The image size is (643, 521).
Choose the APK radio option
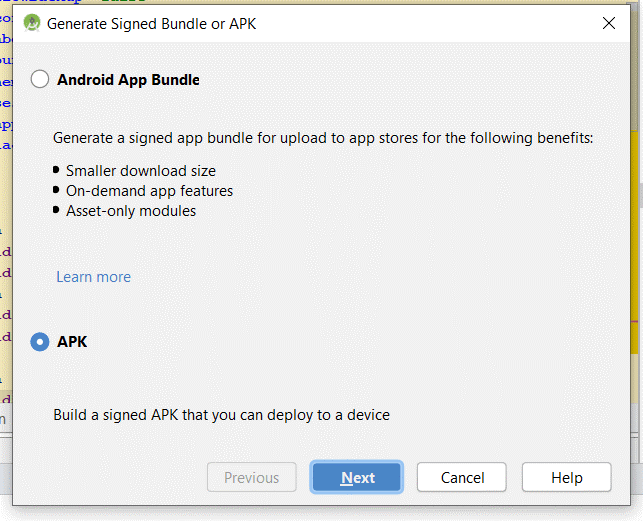point(40,342)
